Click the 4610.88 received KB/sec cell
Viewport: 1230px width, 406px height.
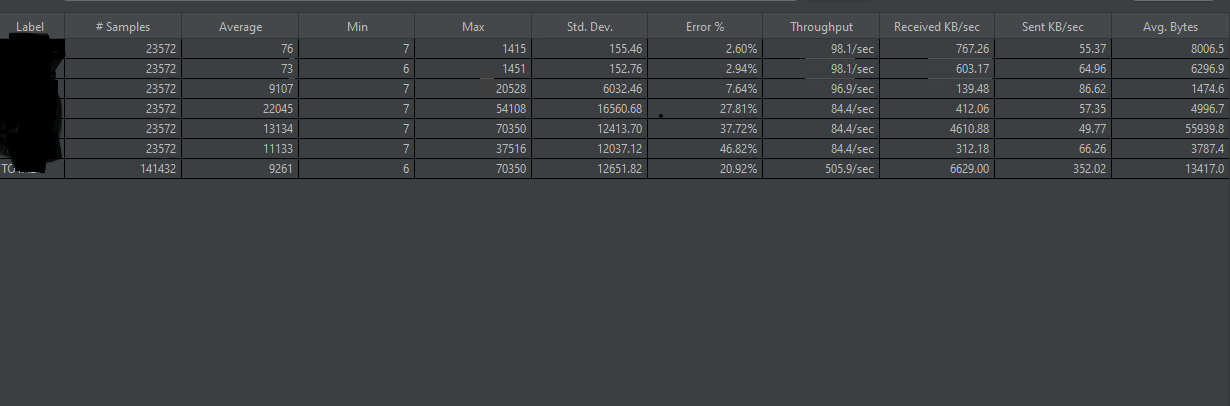937,128
